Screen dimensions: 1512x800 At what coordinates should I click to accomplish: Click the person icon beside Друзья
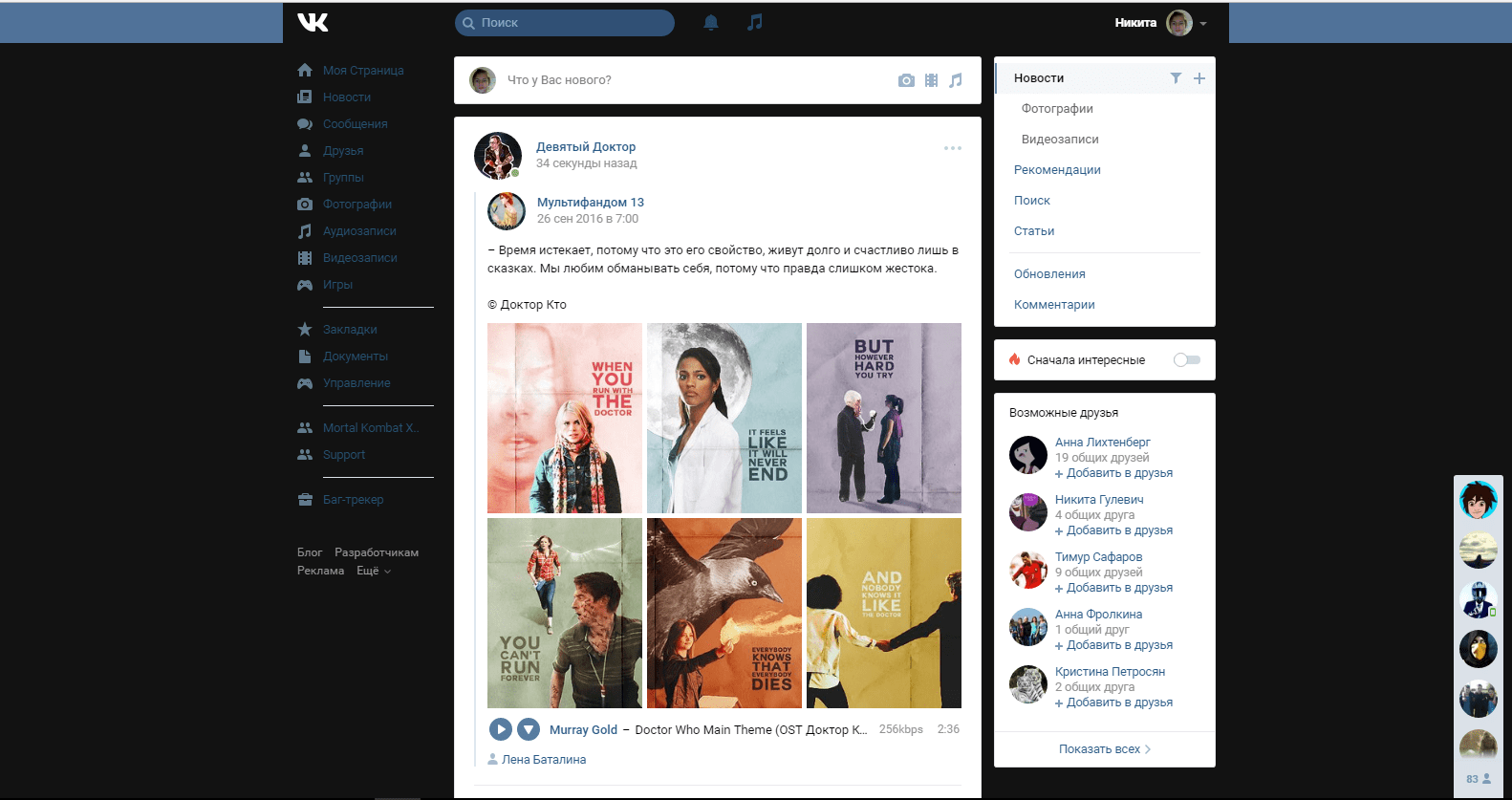pyautogui.click(x=305, y=150)
